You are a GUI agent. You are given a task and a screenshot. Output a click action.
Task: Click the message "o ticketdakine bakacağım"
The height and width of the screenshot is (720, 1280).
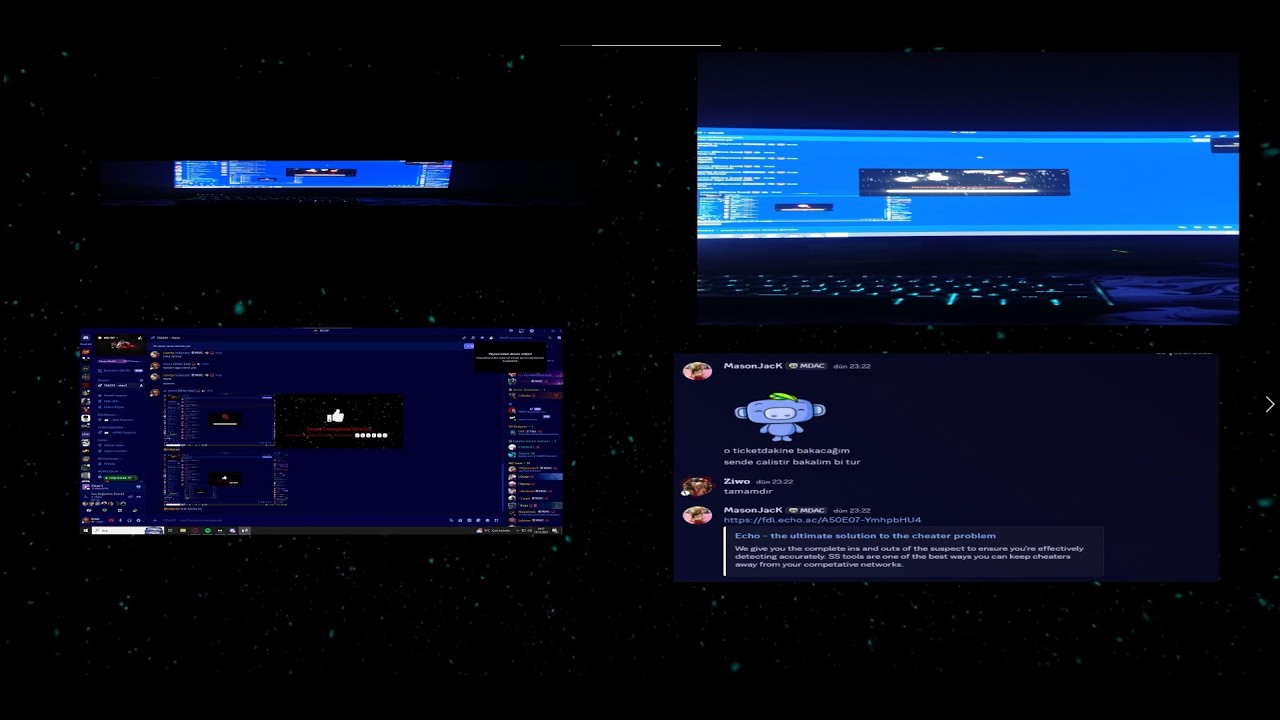pos(786,451)
